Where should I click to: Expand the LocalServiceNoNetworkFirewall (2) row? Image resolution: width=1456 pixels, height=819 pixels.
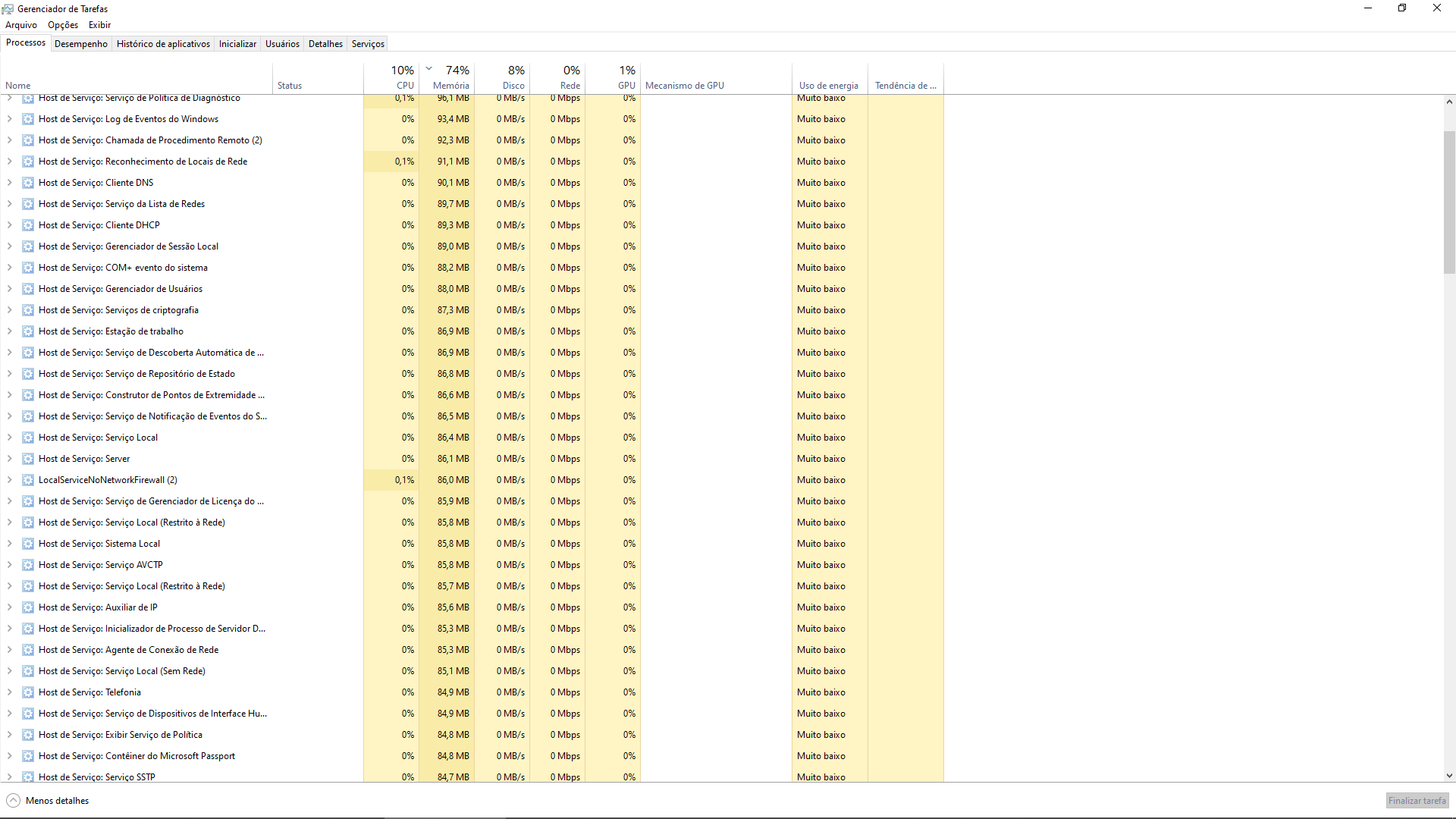point(10,480)
